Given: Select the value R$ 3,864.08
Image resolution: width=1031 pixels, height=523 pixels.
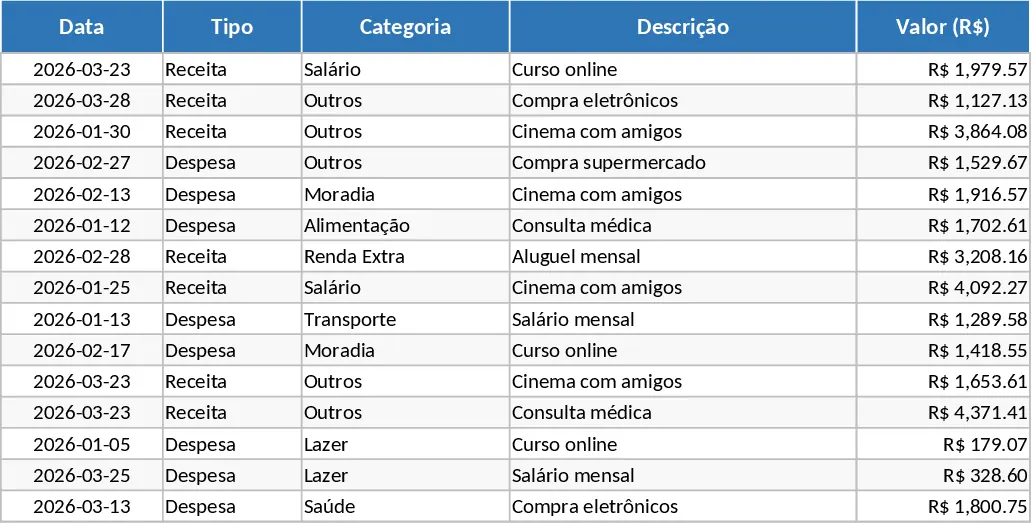Looking at the screenshot, I should (943, 132).
